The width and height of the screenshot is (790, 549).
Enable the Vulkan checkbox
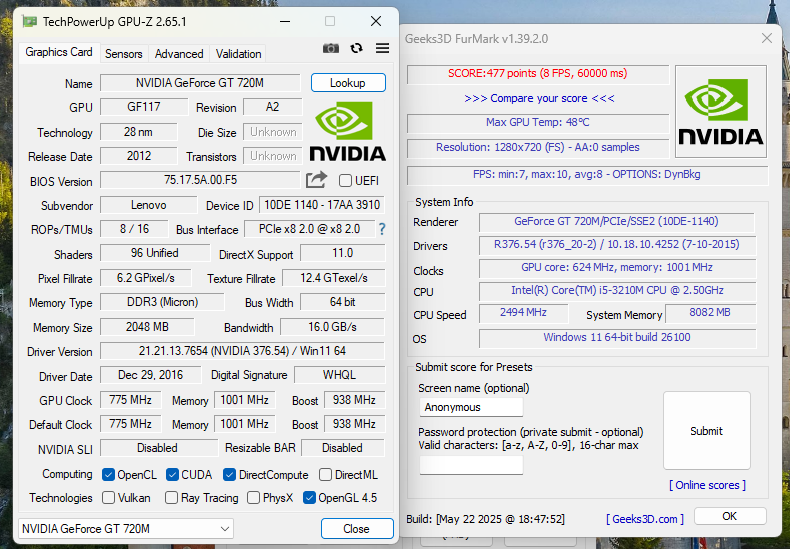108,498
